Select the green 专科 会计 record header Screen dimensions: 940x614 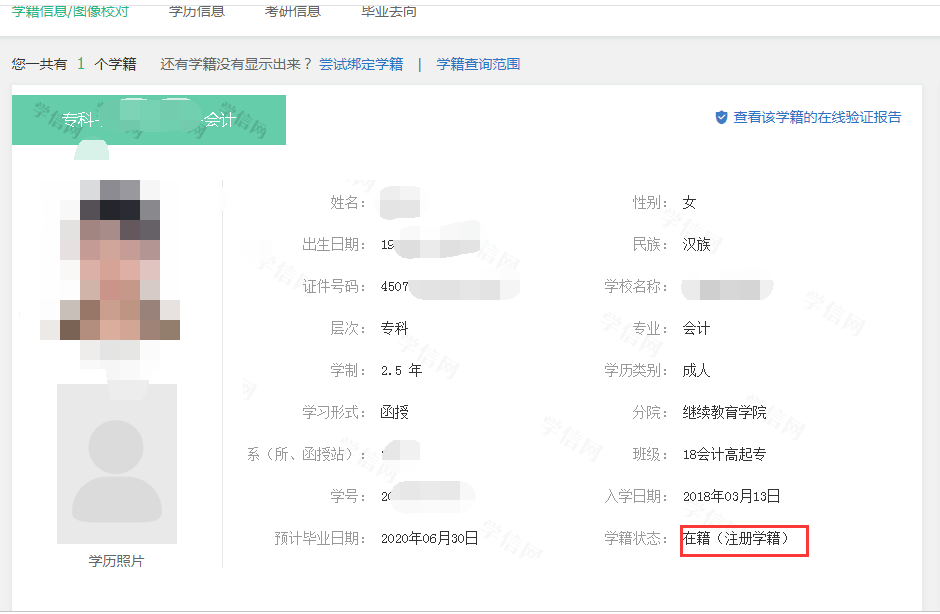[149, 120]
